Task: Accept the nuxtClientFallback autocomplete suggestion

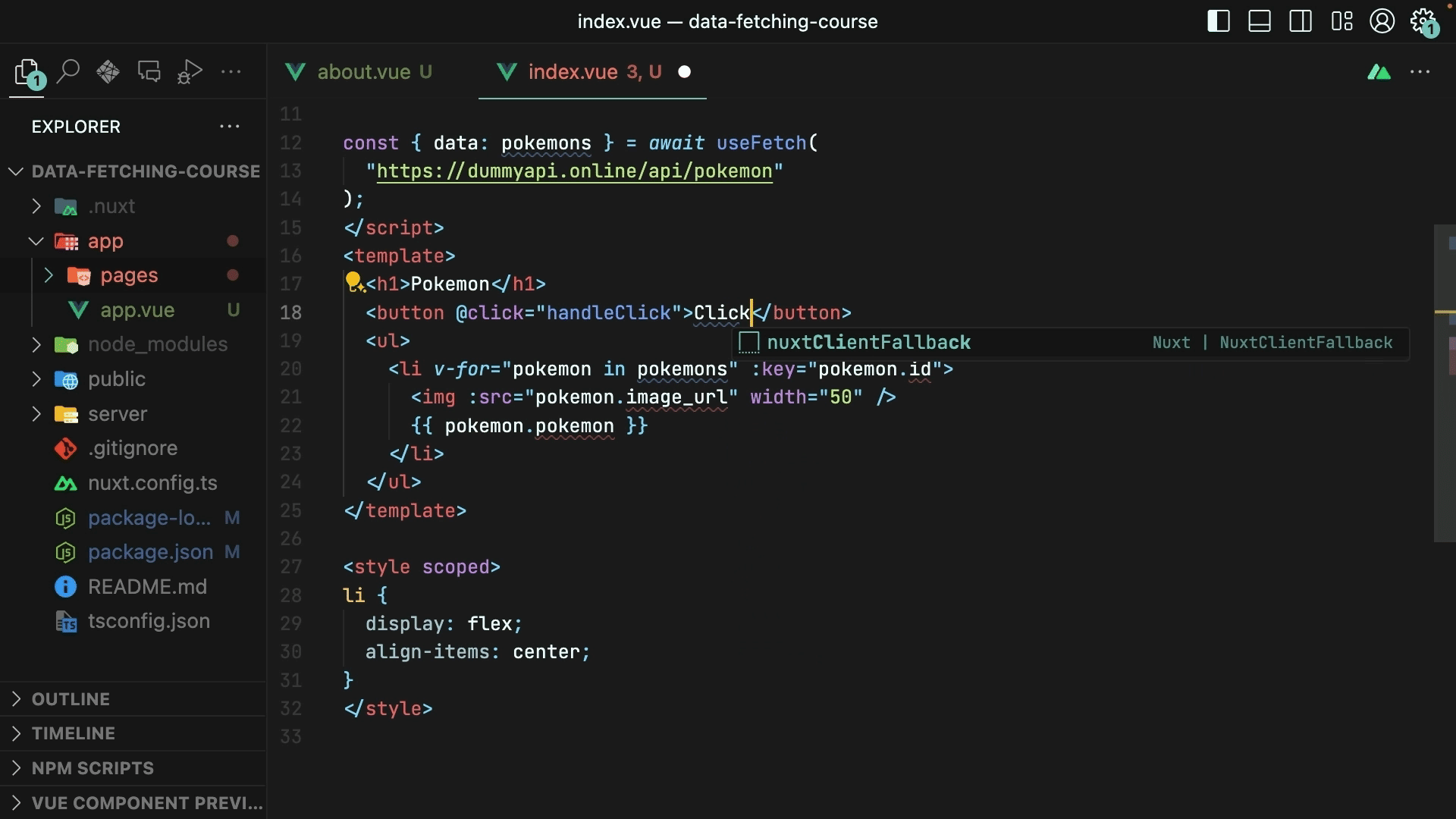Action: [x=1071, y=343]
